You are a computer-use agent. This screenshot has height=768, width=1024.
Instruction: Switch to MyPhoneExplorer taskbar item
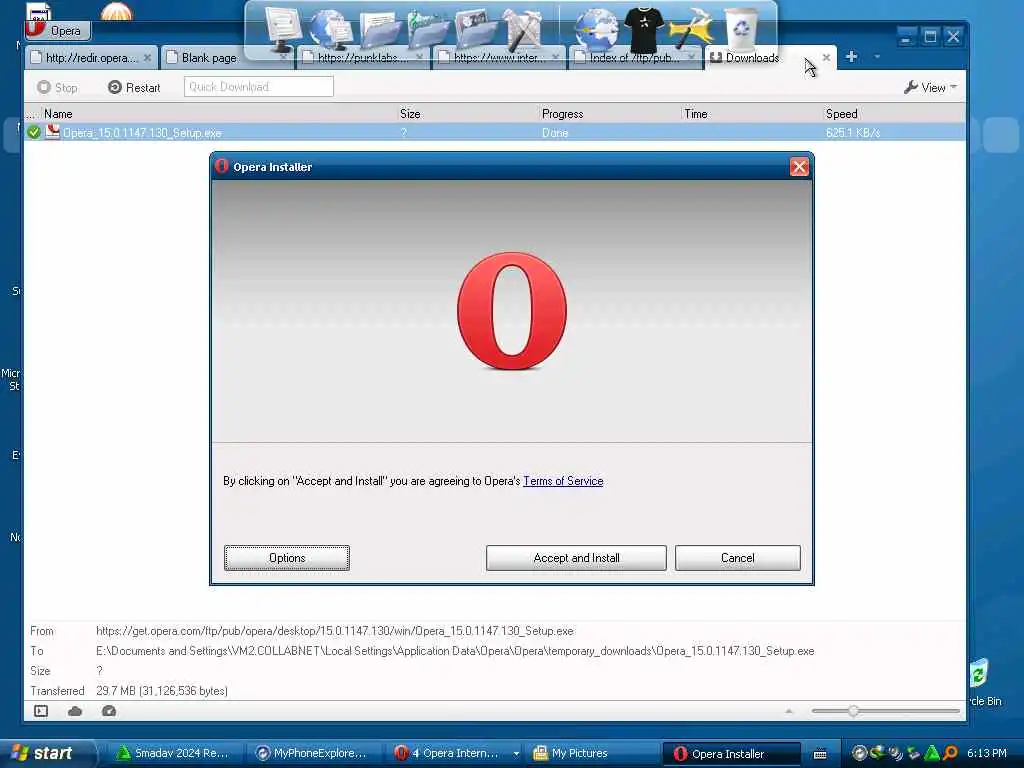311,753
